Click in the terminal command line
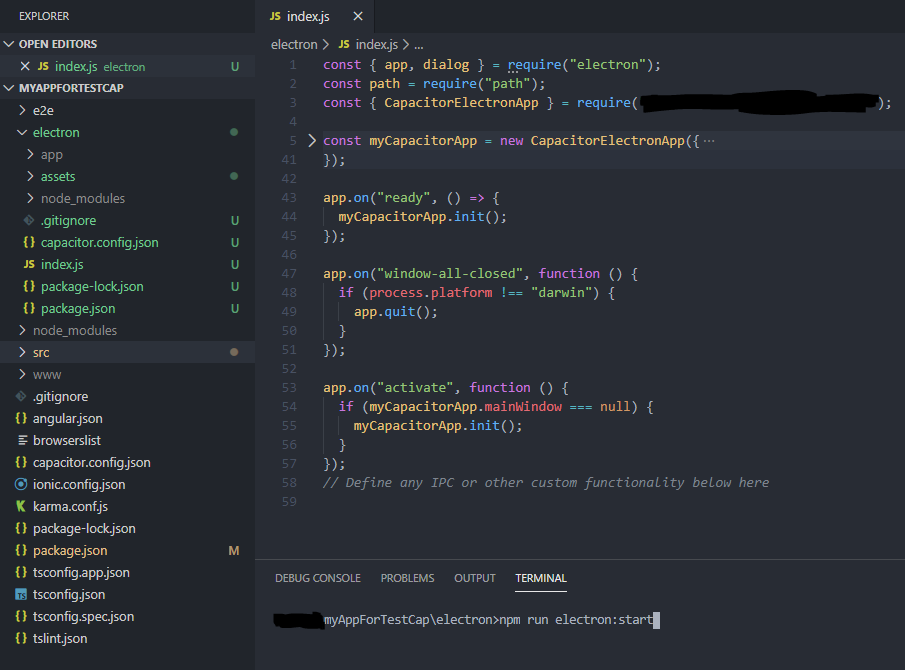The height and width of the screenshot is (670, 905). point(580,620)
